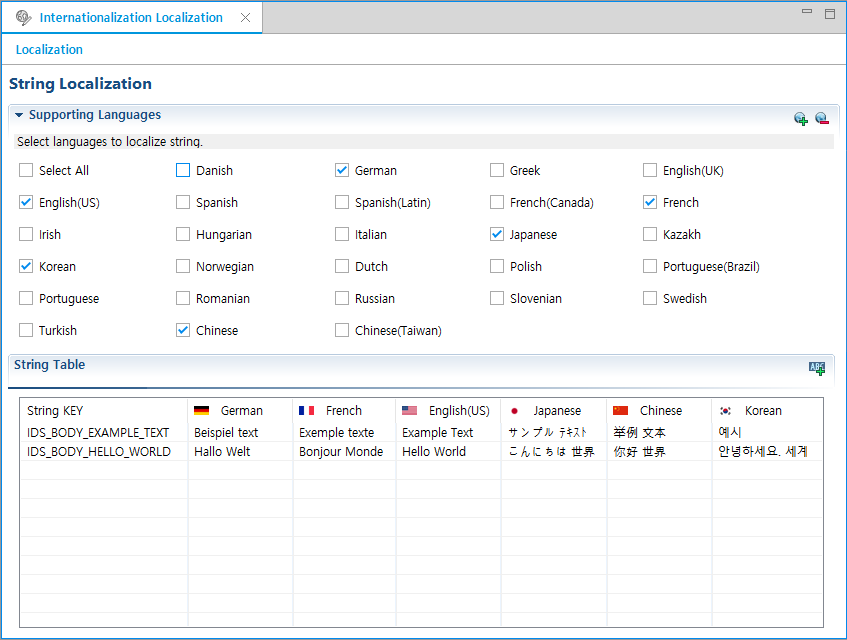Click the Remove Language globe icon
The width and height of the screenshot is (847, 640).
point(822,118)
